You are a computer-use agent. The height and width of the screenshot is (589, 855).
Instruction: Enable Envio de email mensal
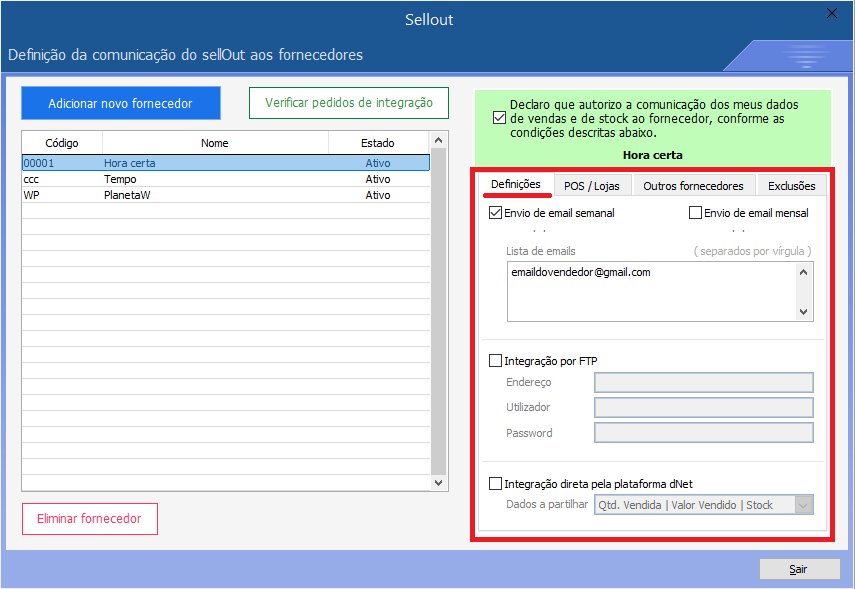[696, 213]
